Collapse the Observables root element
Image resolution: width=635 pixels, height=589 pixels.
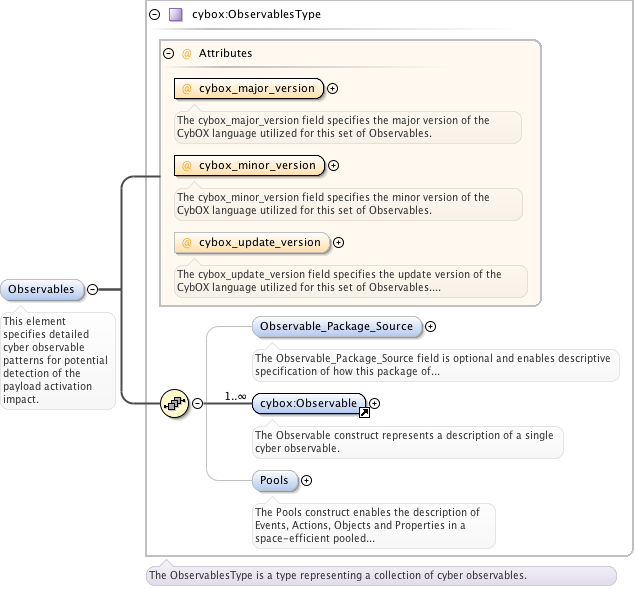[93, 290]
